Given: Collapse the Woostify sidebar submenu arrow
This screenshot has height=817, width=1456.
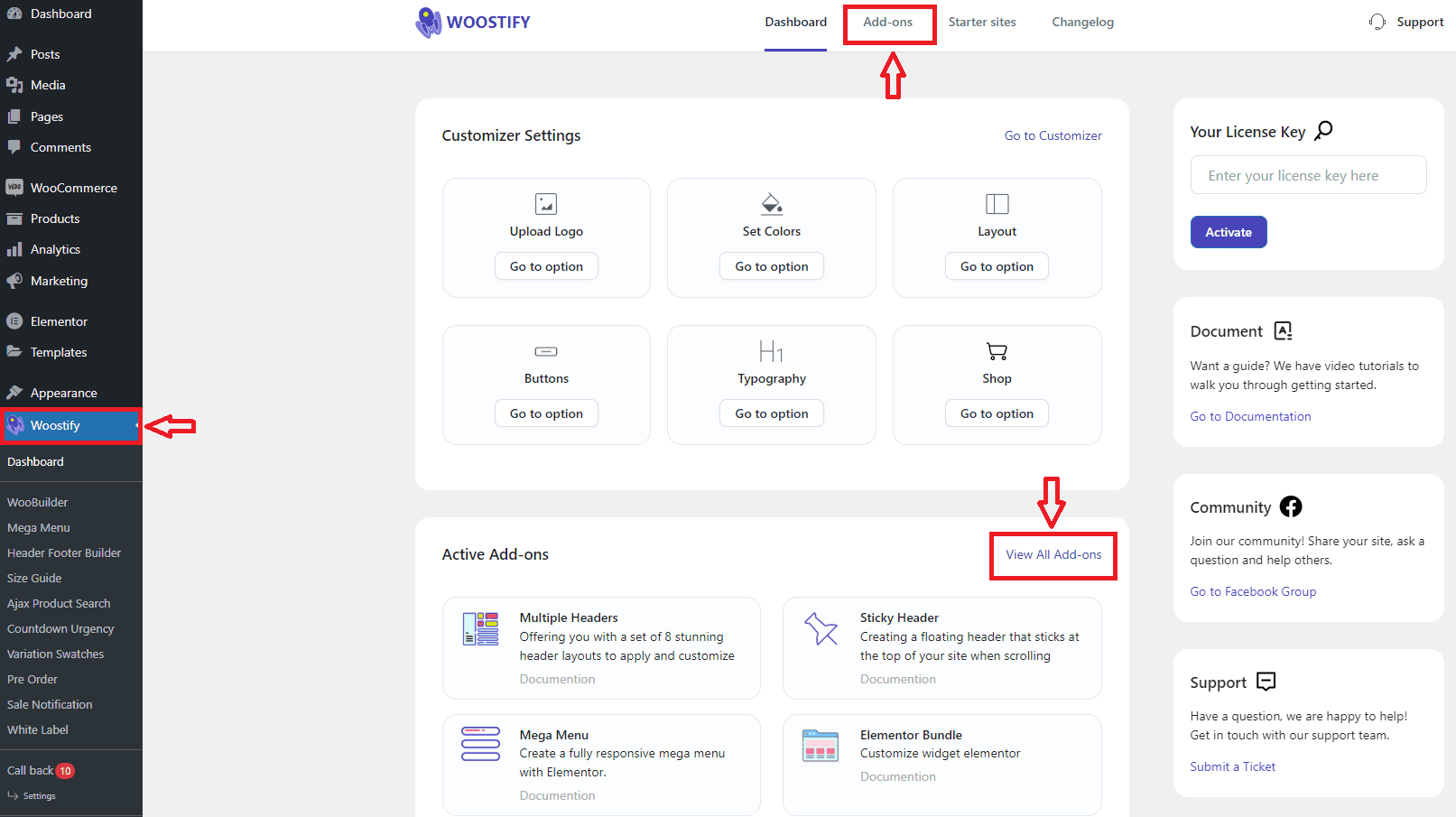Looking at the screenshot, I should [x=136, y=425].
